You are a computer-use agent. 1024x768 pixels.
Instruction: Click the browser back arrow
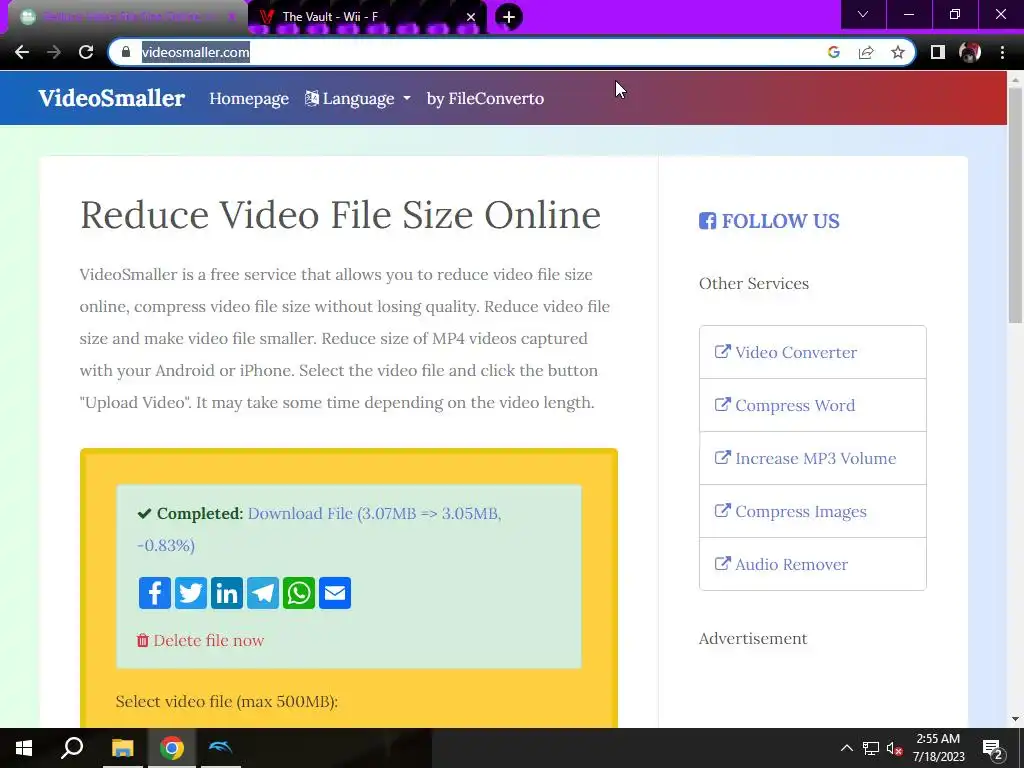(22, 52)
